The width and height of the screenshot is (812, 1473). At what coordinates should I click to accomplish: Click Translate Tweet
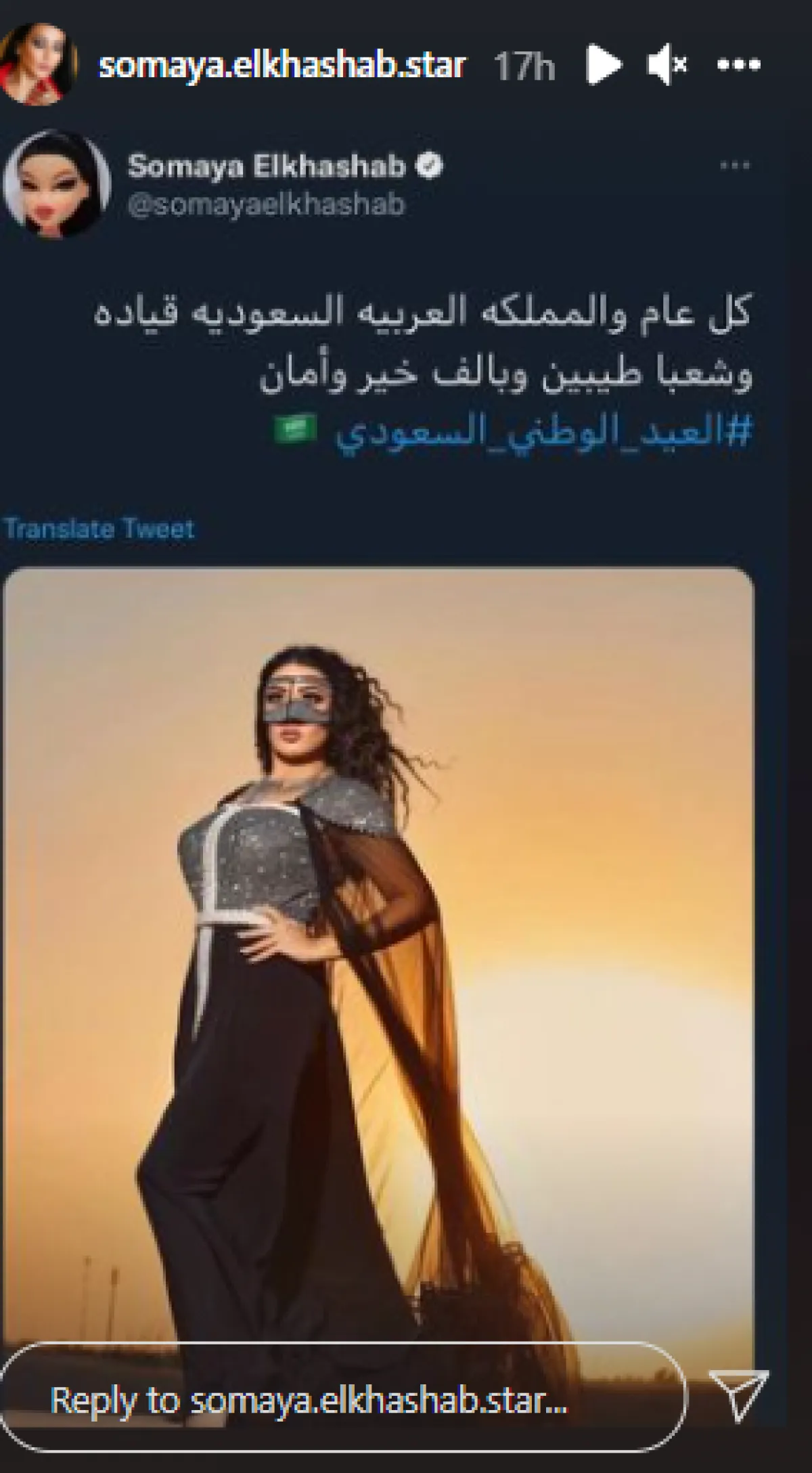click(99, 528)
